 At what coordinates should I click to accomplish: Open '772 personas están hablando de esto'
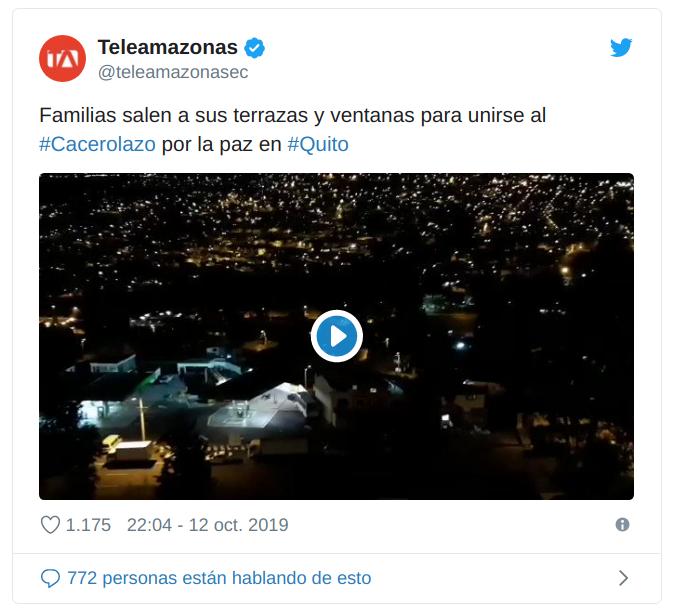coord(219,578)
